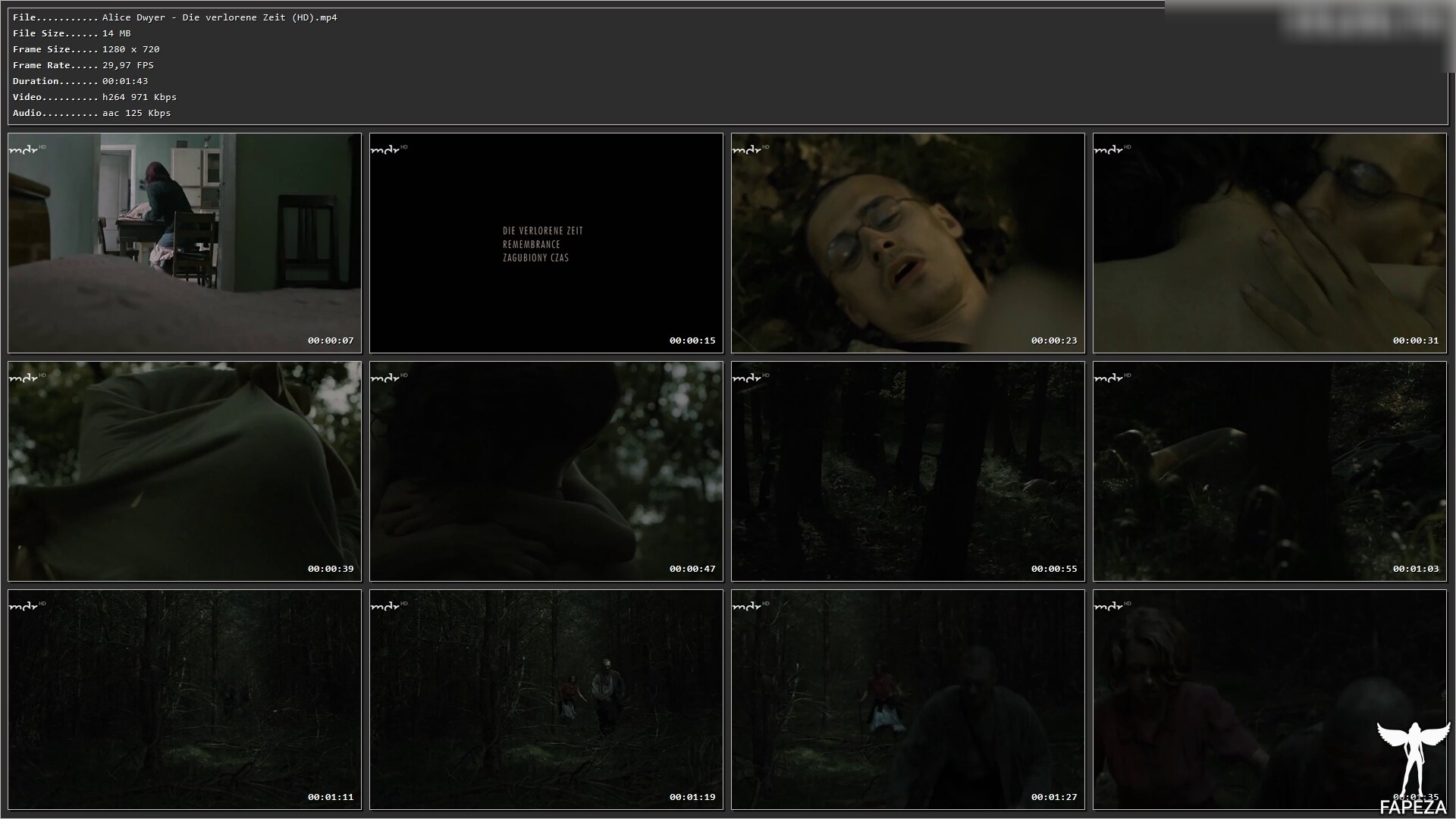Open the thumbnail stamped 00:00:31
Screen dimensions: 1456x819
pyautogui.click(x=1269, y=243)
